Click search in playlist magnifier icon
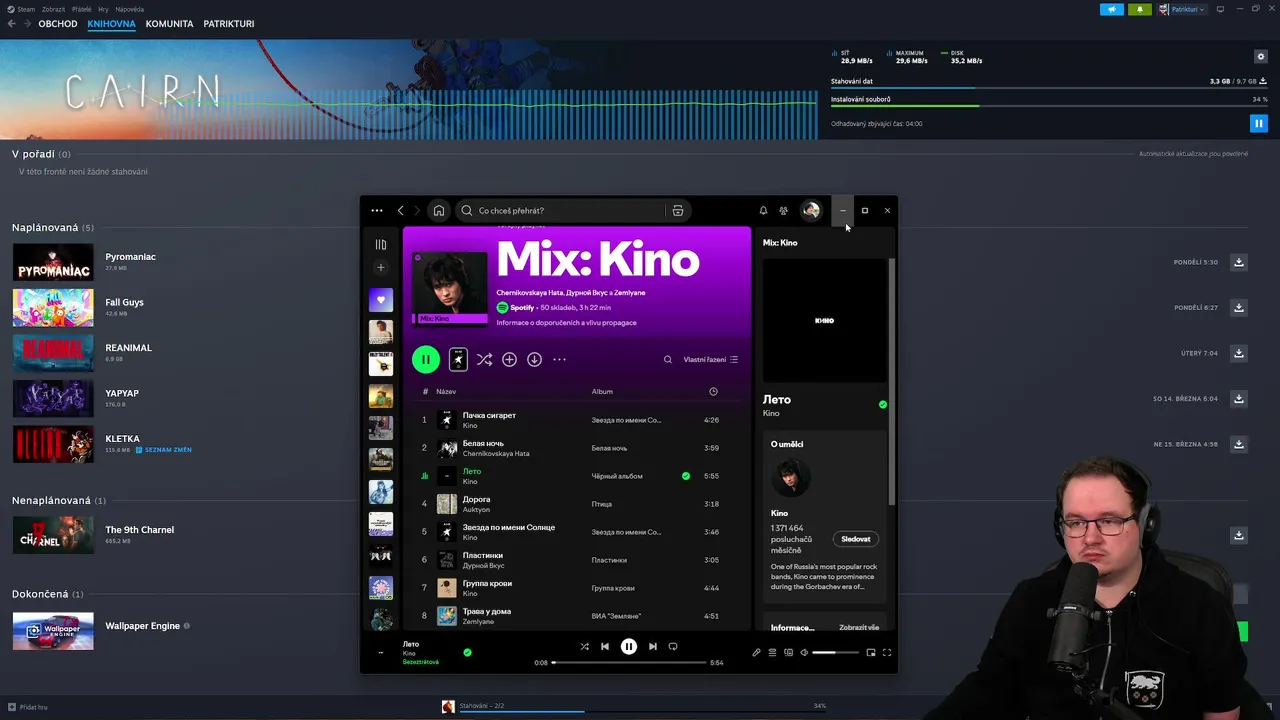Viewport: 1280px width, 720px height. [668, 359]
